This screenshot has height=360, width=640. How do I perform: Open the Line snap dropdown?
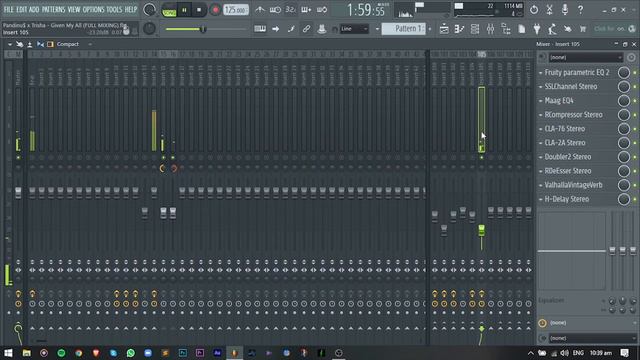(354, 29)
